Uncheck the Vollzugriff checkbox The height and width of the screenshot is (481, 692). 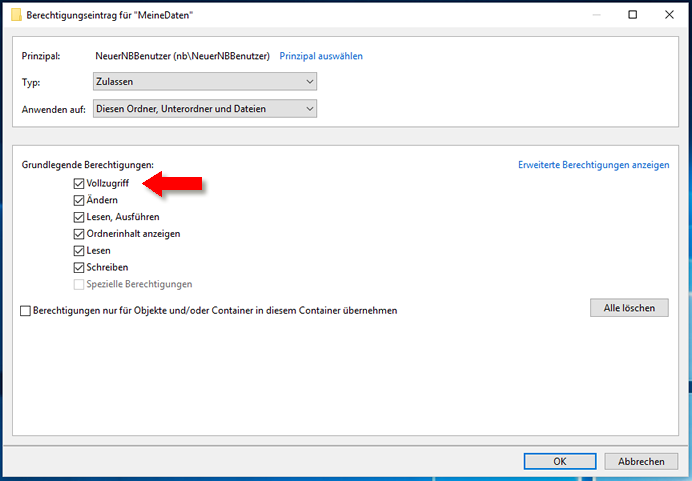[79, 184]
